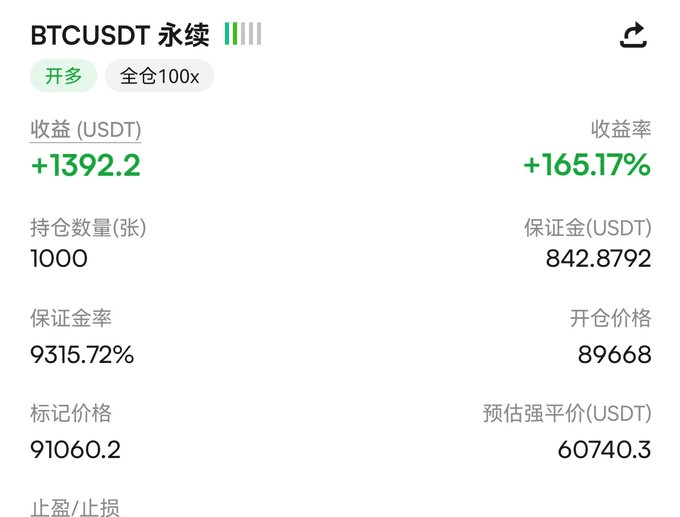Select the 1000 position size value

[x=59, y=259]
